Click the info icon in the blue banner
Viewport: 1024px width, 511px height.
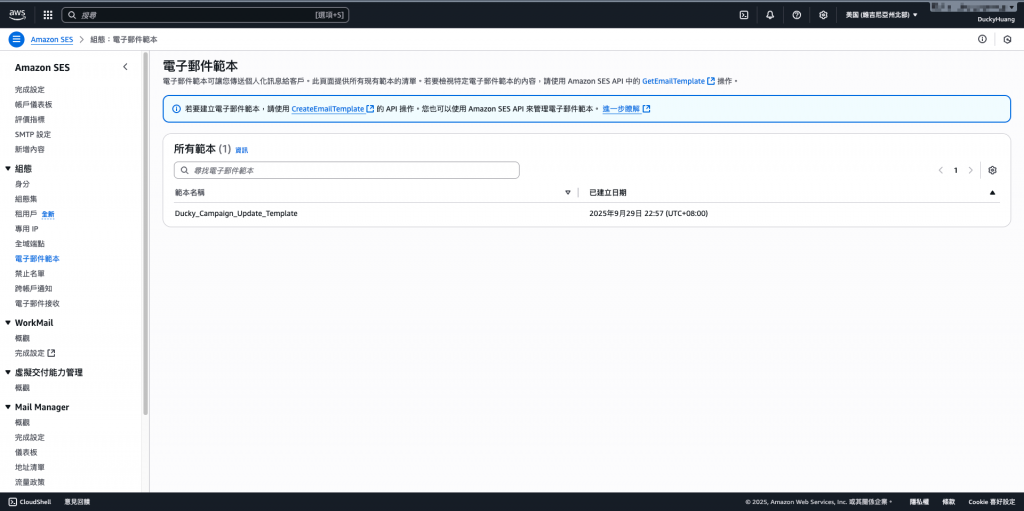pos(176,109)
